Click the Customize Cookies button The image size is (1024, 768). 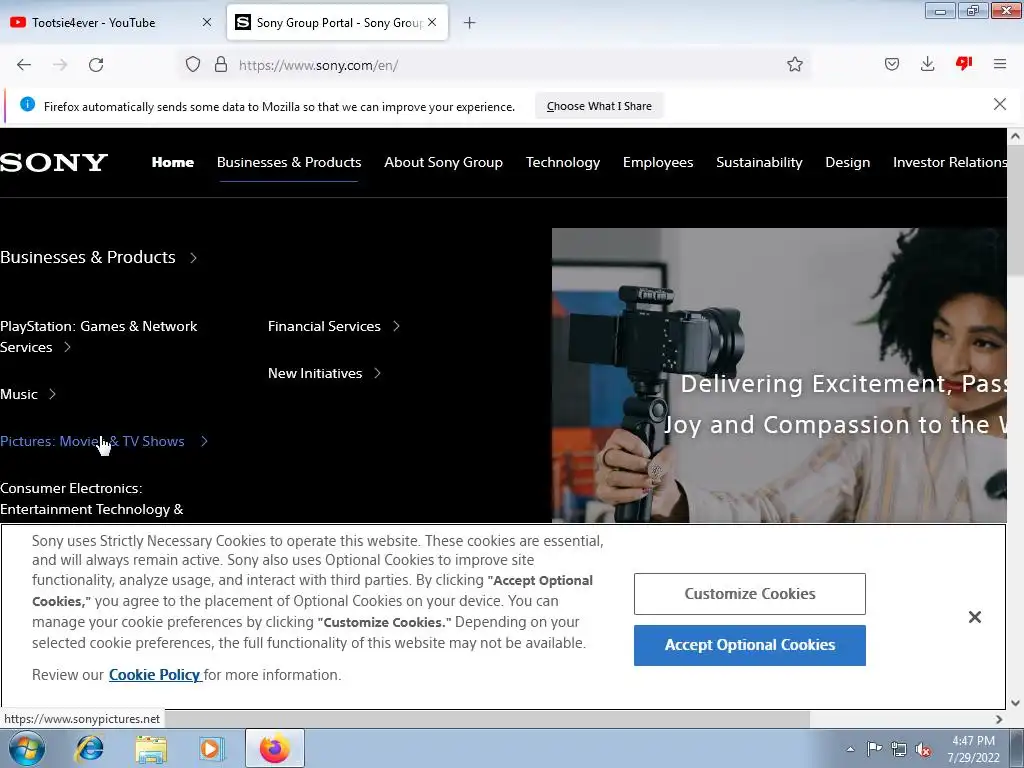[750, 594]
